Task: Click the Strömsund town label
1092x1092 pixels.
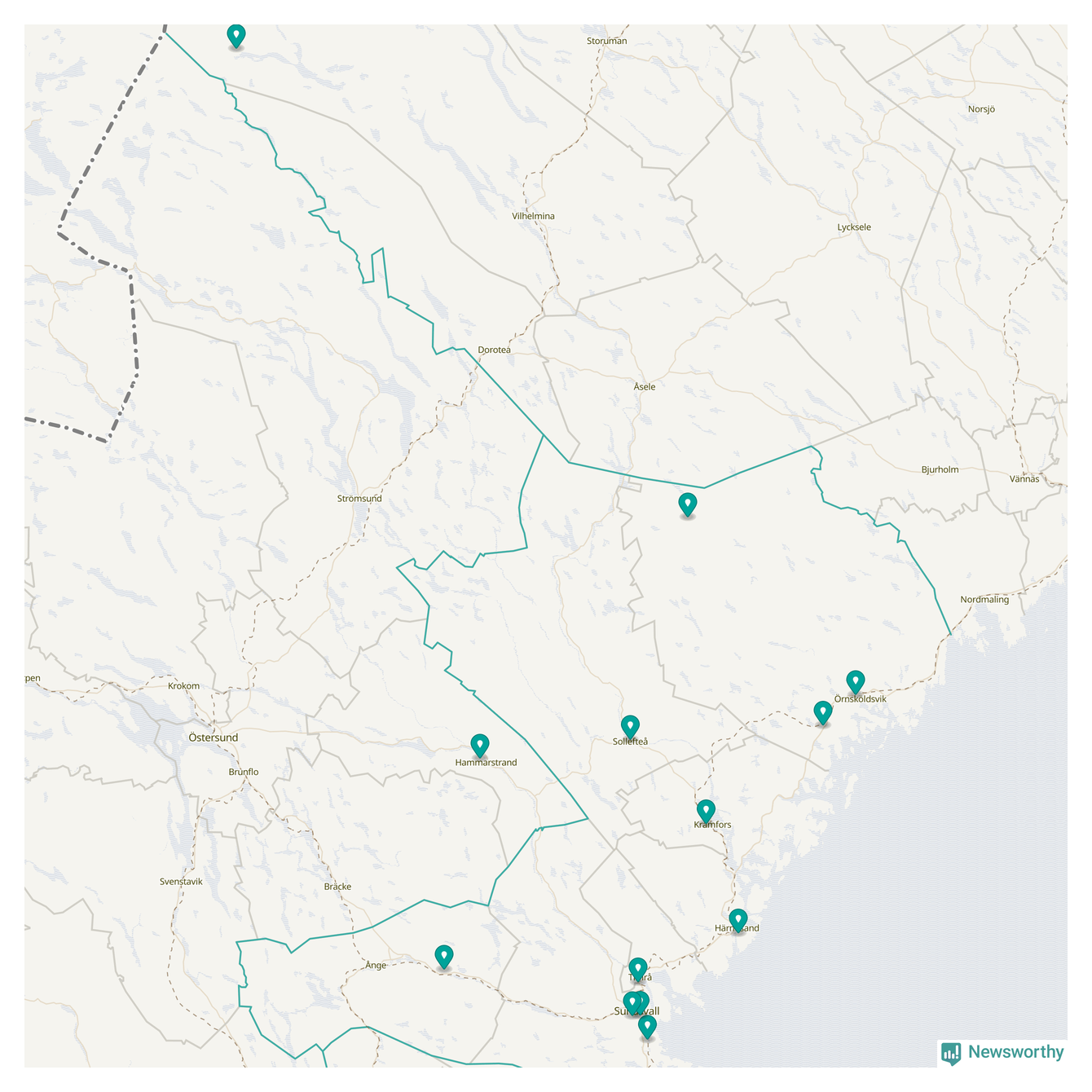Action: click(x=359, y=499)
